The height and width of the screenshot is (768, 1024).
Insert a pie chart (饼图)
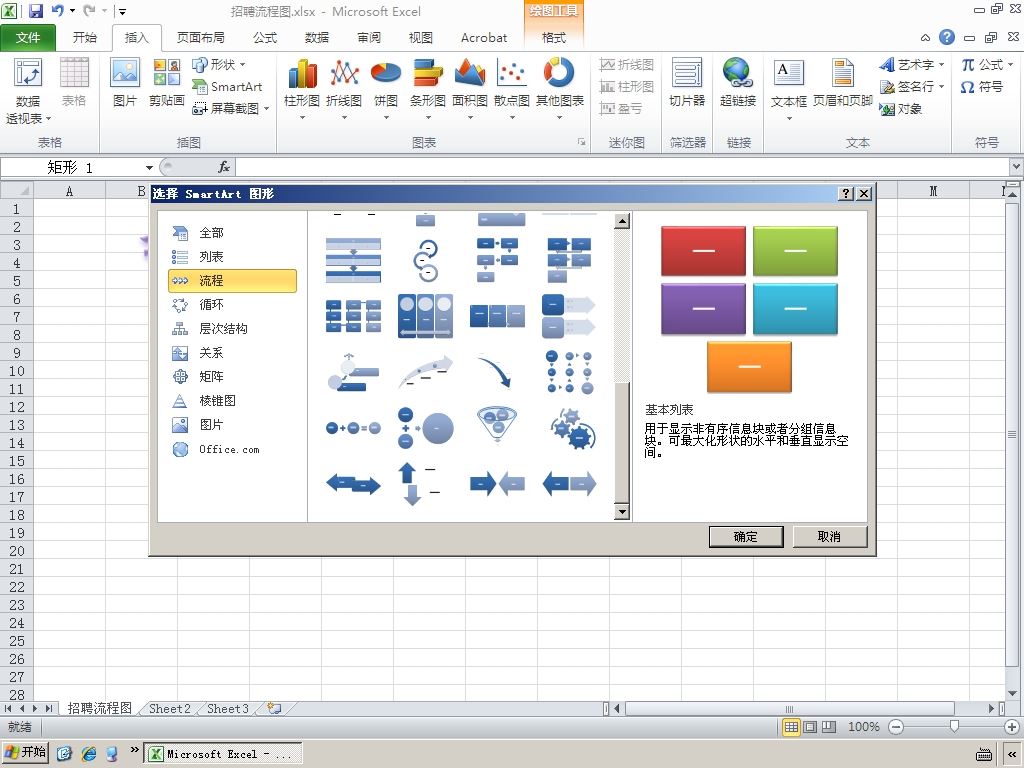pyautogui.click(x=386, y=89)
